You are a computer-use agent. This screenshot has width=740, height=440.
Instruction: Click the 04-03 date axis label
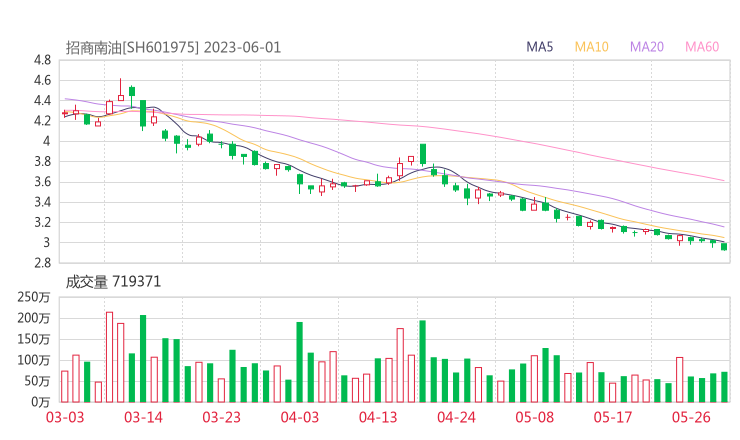pyautogui.click(x=300, y=417)
